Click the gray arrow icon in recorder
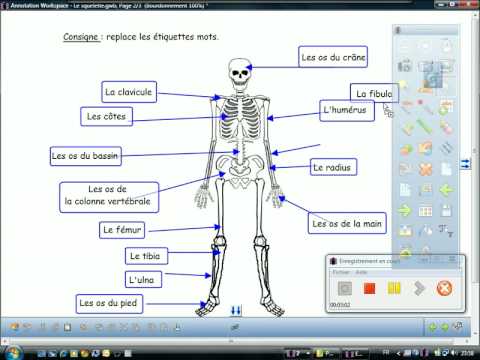 tap(419, 288)
